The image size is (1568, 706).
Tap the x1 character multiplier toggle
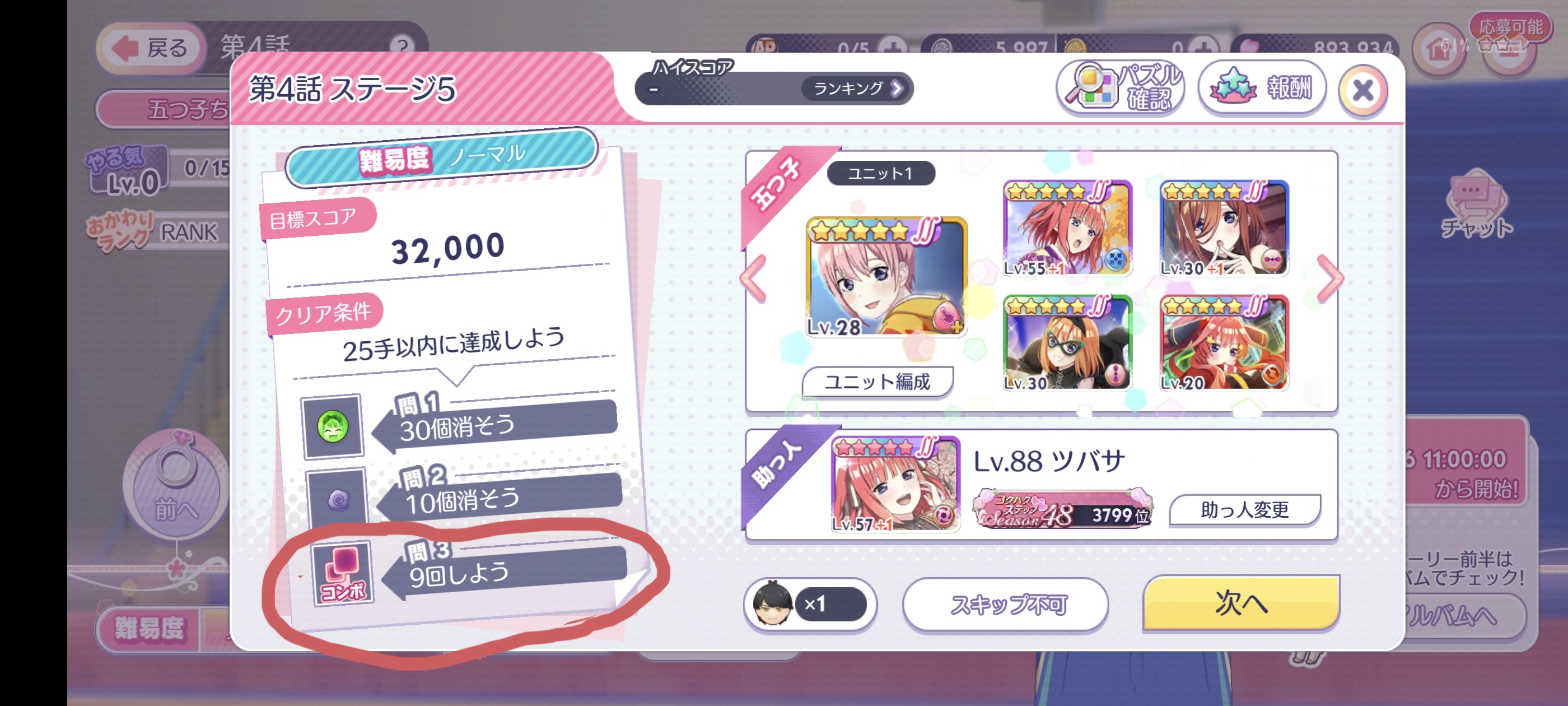810,605
